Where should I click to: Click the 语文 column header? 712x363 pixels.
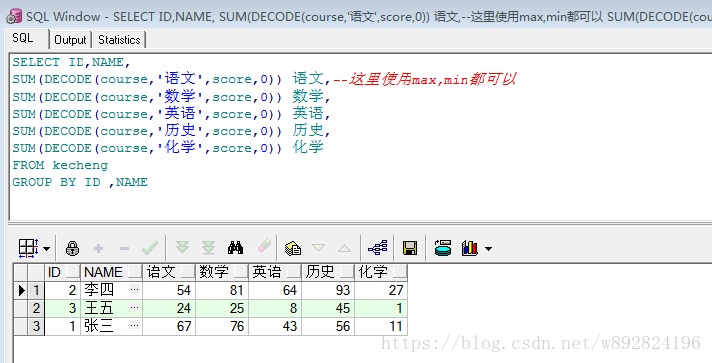pos(169,272)
